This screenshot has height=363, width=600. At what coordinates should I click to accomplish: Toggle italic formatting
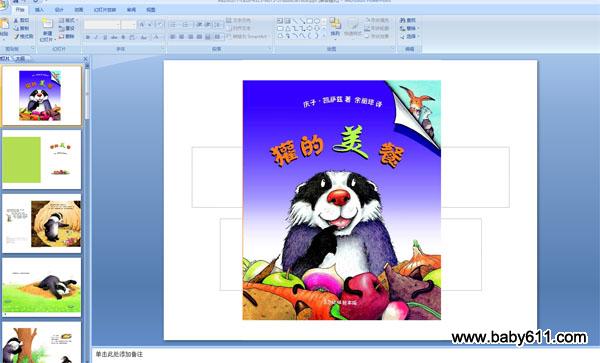(x=96, y=37)
